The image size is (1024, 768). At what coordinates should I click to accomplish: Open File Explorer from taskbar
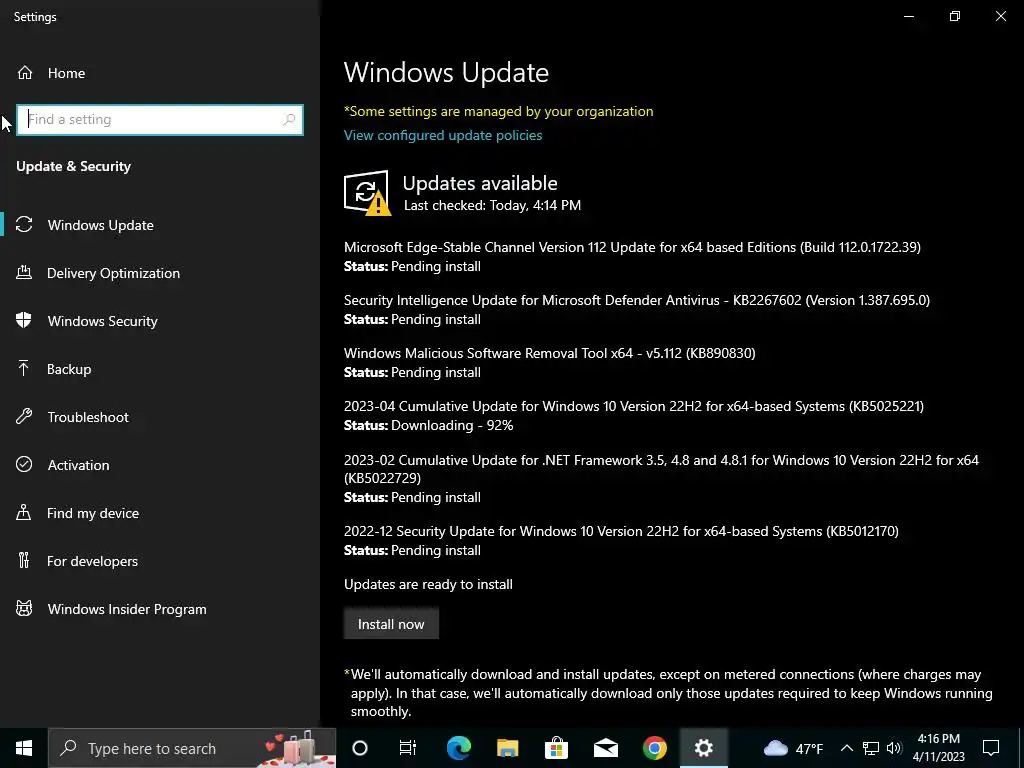507,748
